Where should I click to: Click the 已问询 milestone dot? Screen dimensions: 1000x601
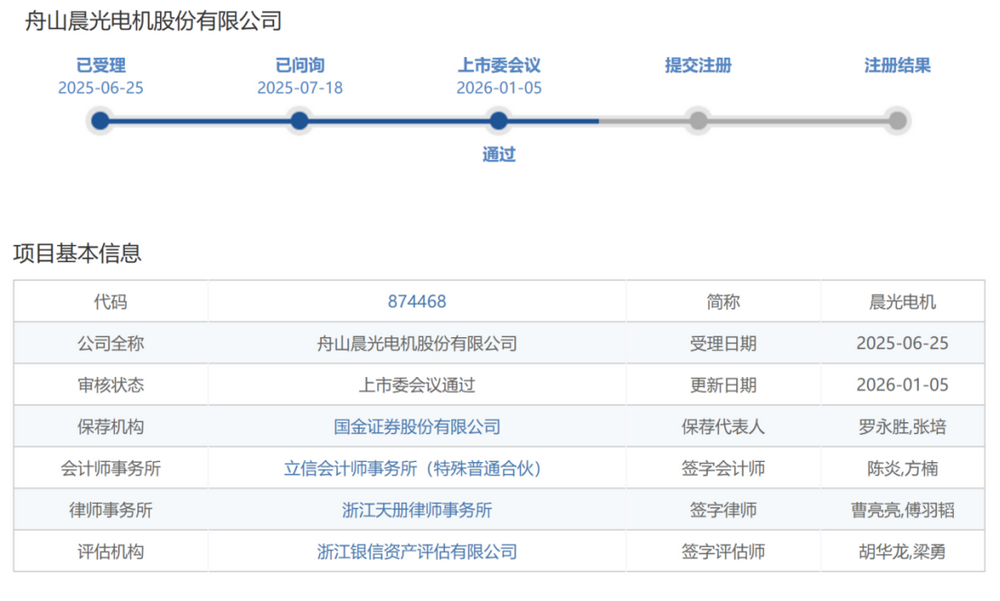tap(299, 121)
